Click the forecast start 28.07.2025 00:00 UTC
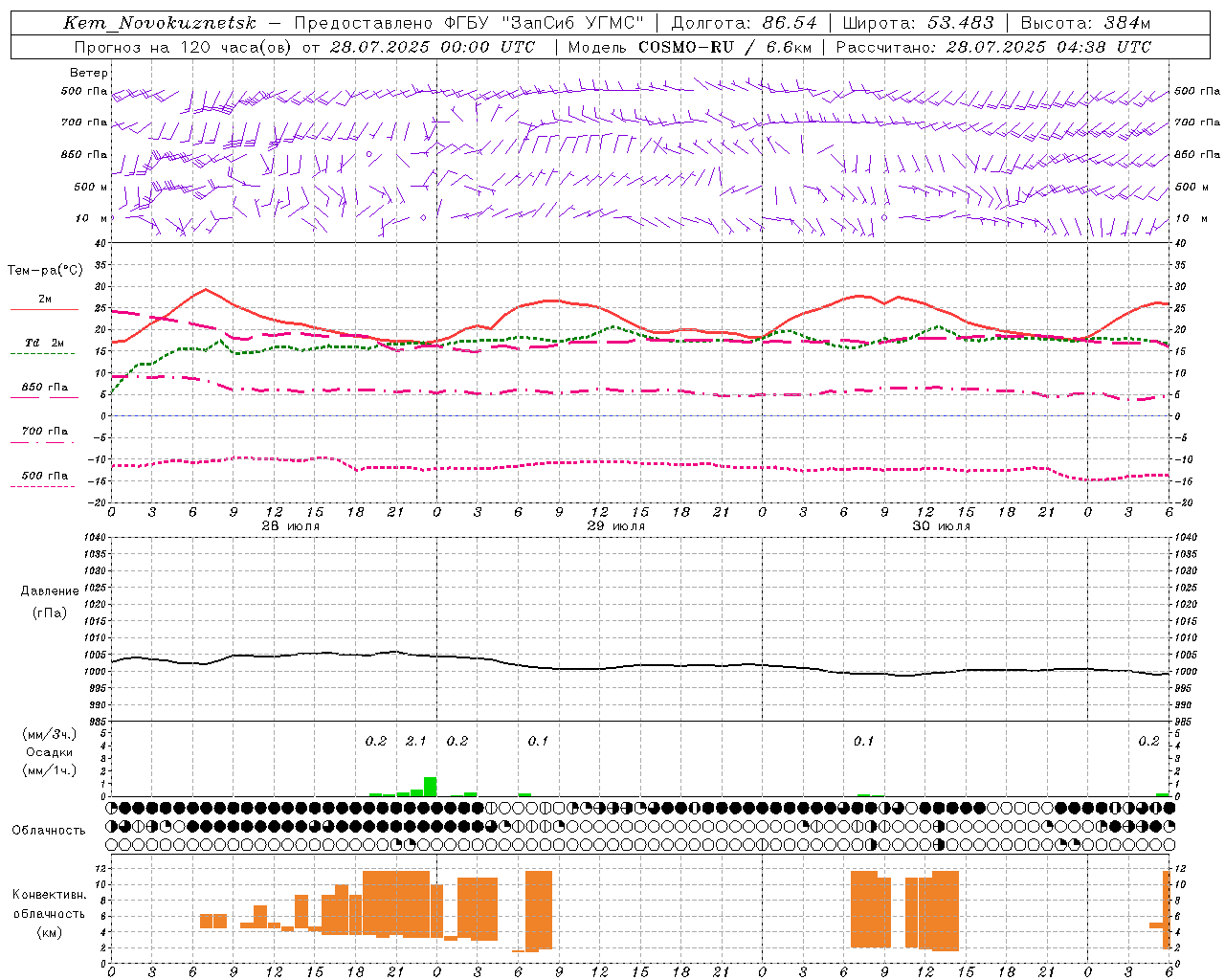This screenshot has height=980, width=1225. (x=432, y=47)
